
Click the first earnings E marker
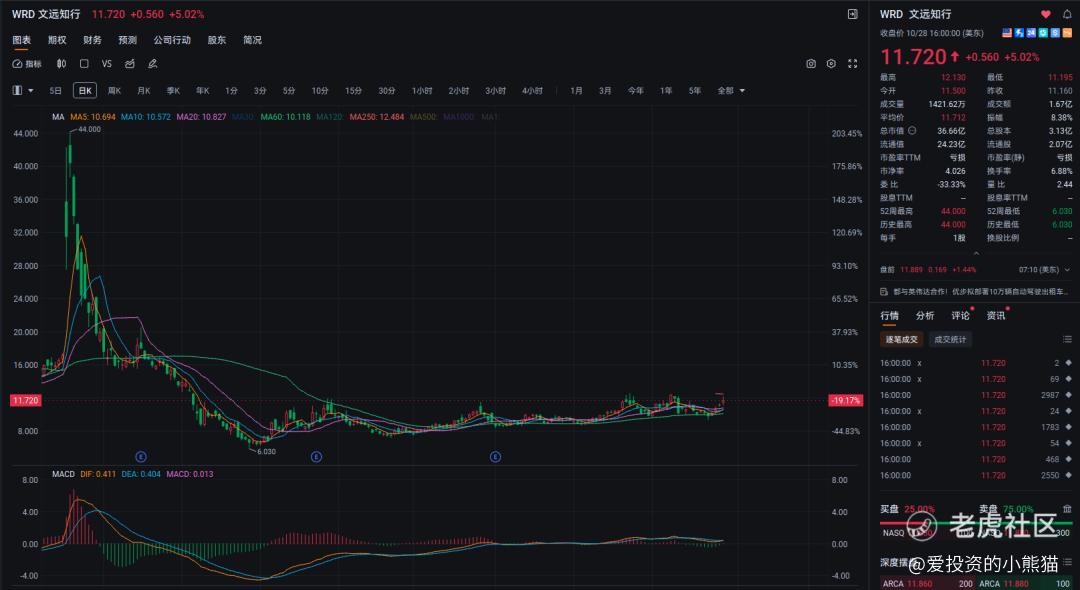click(141, 456)
